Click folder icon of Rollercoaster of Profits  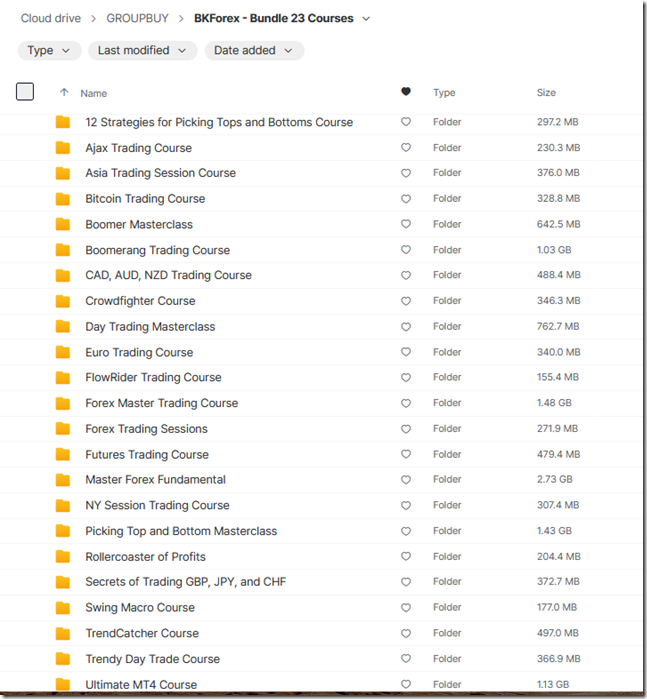(63, 557)
